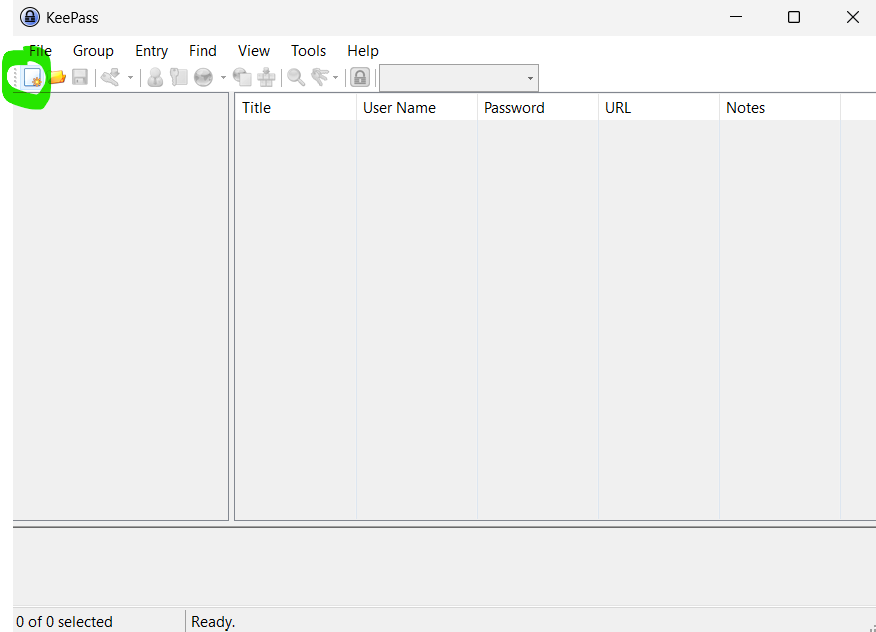Click the Perform Auto-Type toolbar icon

pyautogui.click(x=266, y=78)
